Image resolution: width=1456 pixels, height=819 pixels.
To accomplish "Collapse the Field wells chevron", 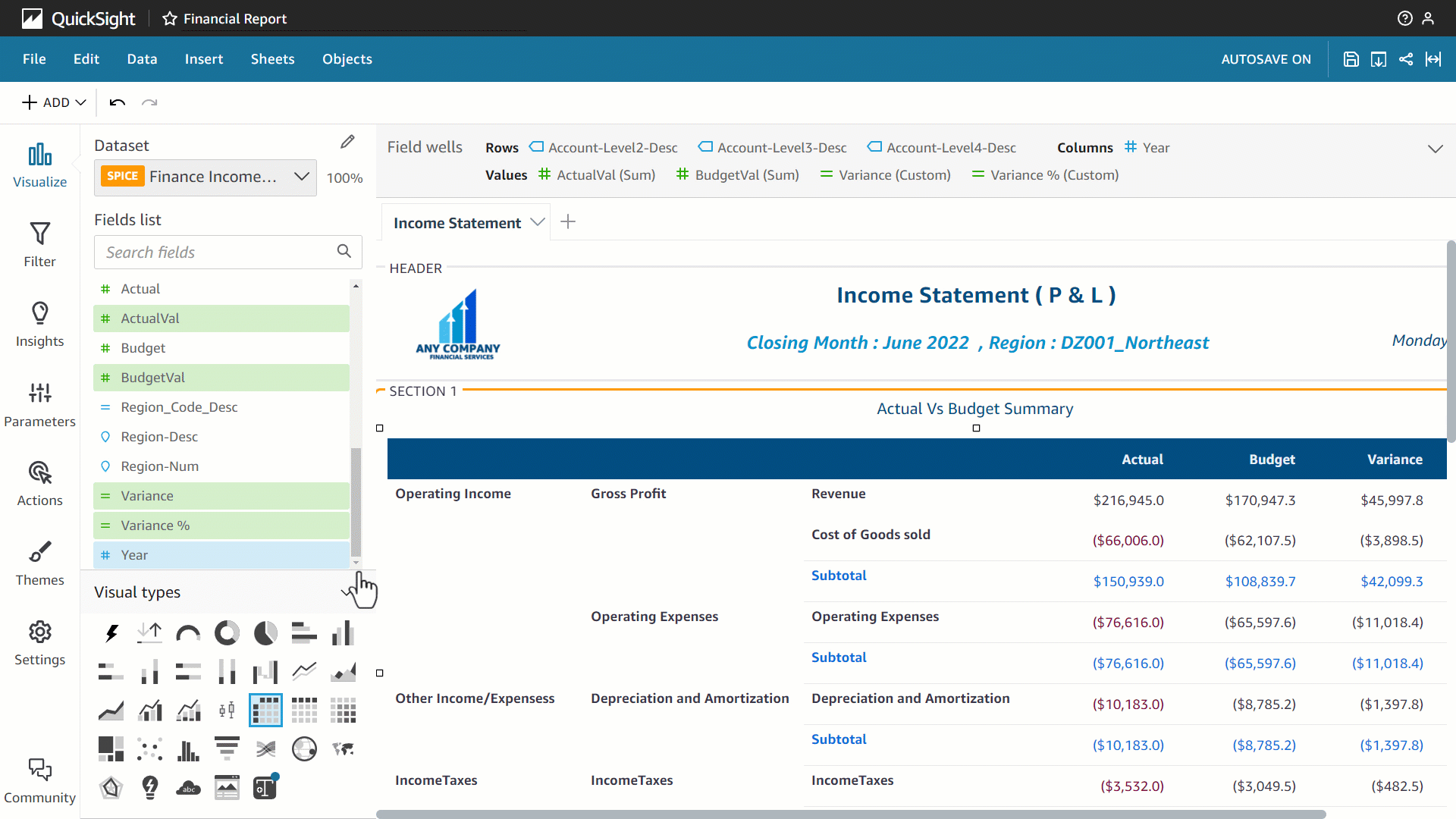I will [1435, 149].
